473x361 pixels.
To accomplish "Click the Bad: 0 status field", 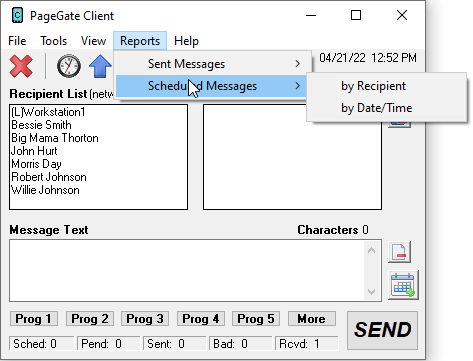I will coord(240,343).
